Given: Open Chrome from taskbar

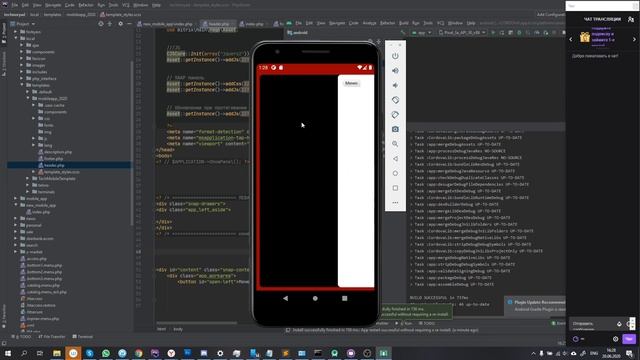Looking at the screenshot, I should (x=138, y=353).
